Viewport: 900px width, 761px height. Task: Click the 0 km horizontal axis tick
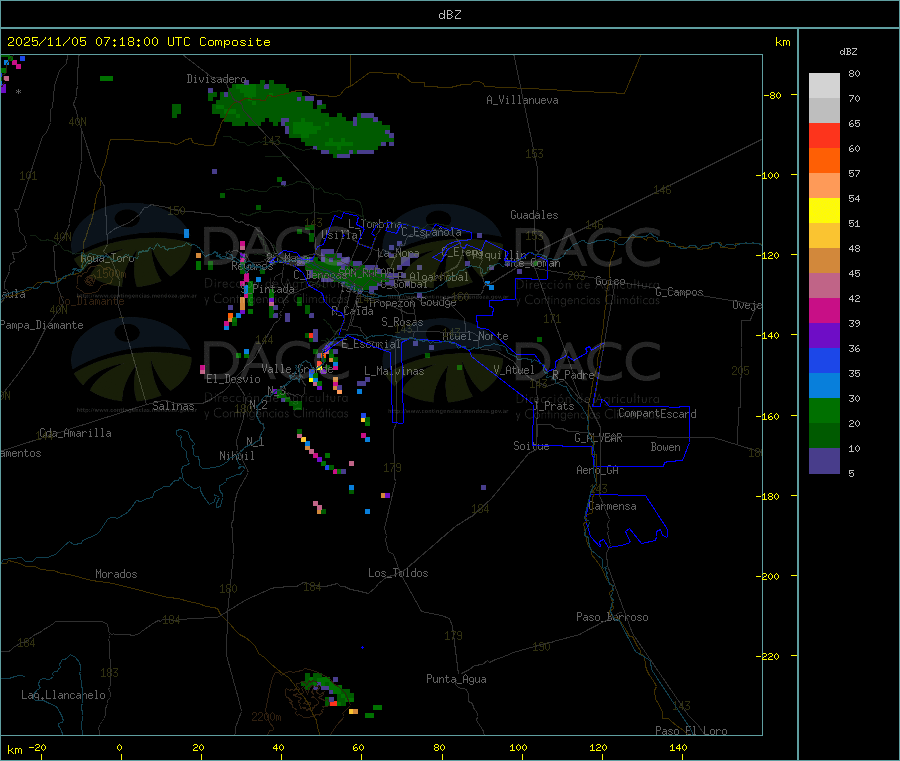pyautogui.click(x=119, y=747)
